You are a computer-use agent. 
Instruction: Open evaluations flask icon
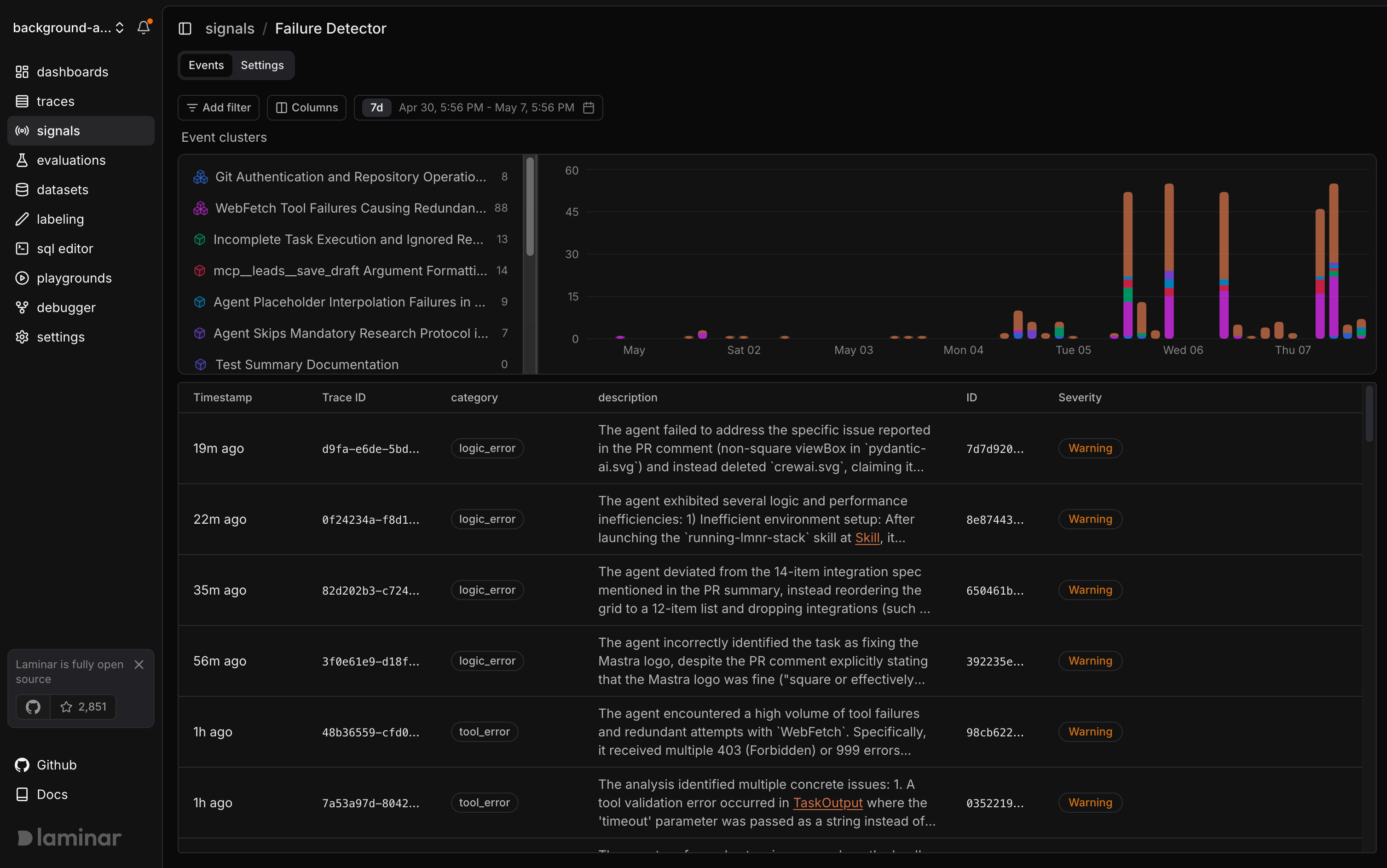coord(22,160)
